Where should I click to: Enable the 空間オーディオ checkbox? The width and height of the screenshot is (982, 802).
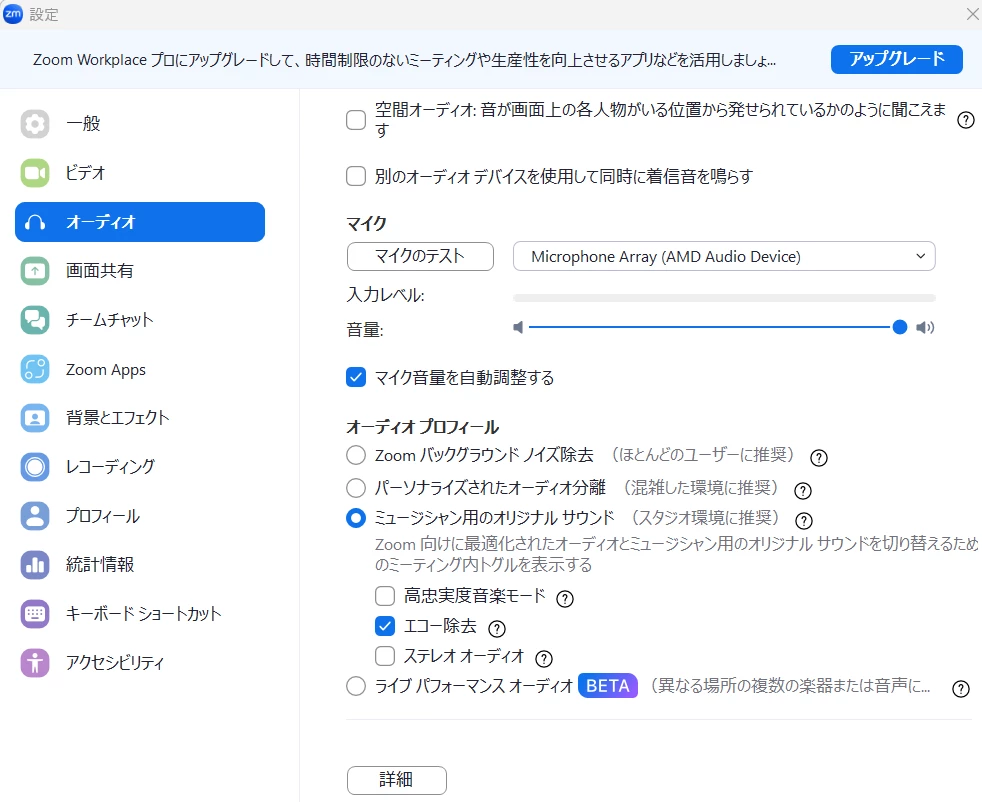356,120
